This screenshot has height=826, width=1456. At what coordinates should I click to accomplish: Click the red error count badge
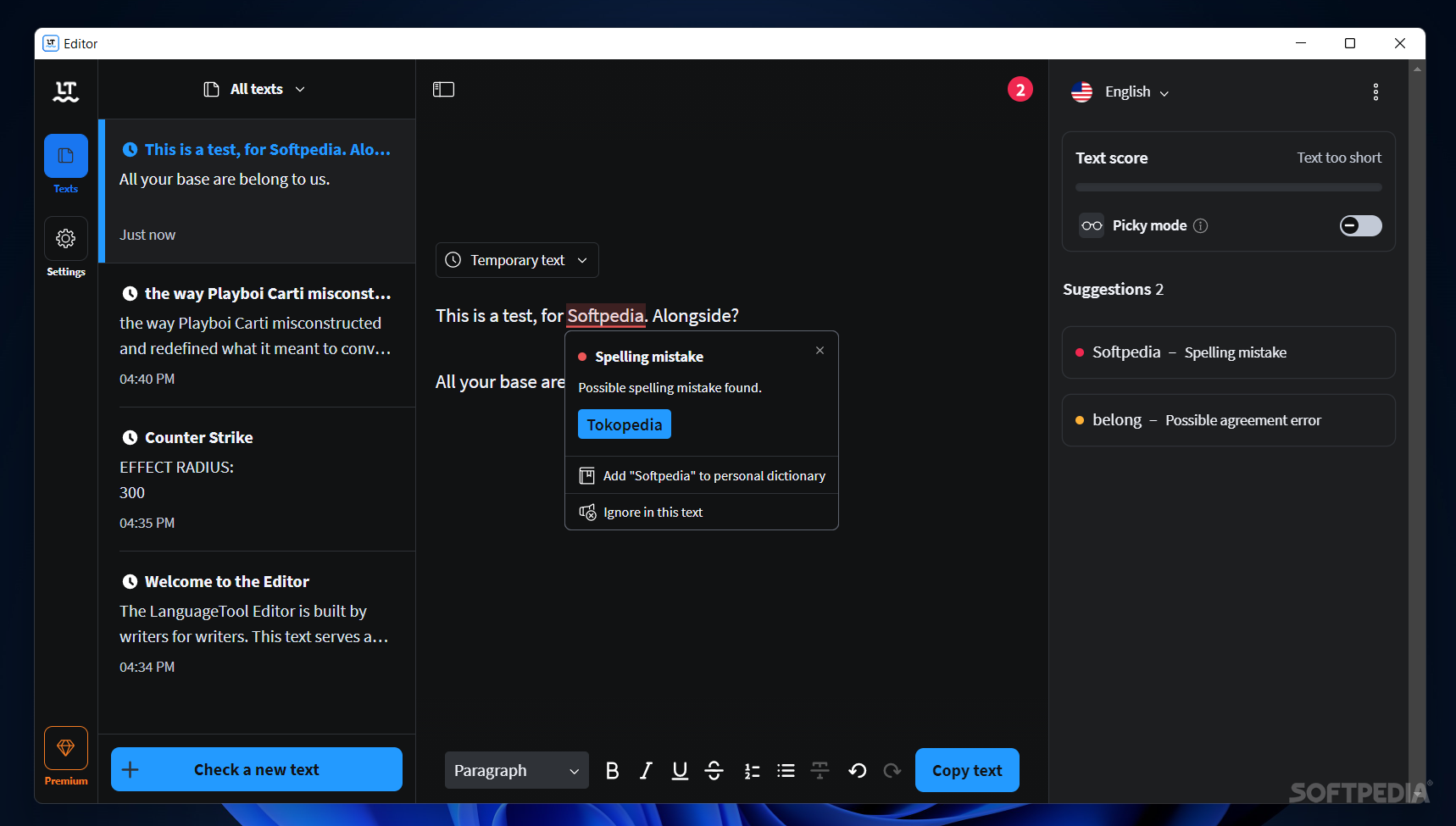[x=1020, y=89]
